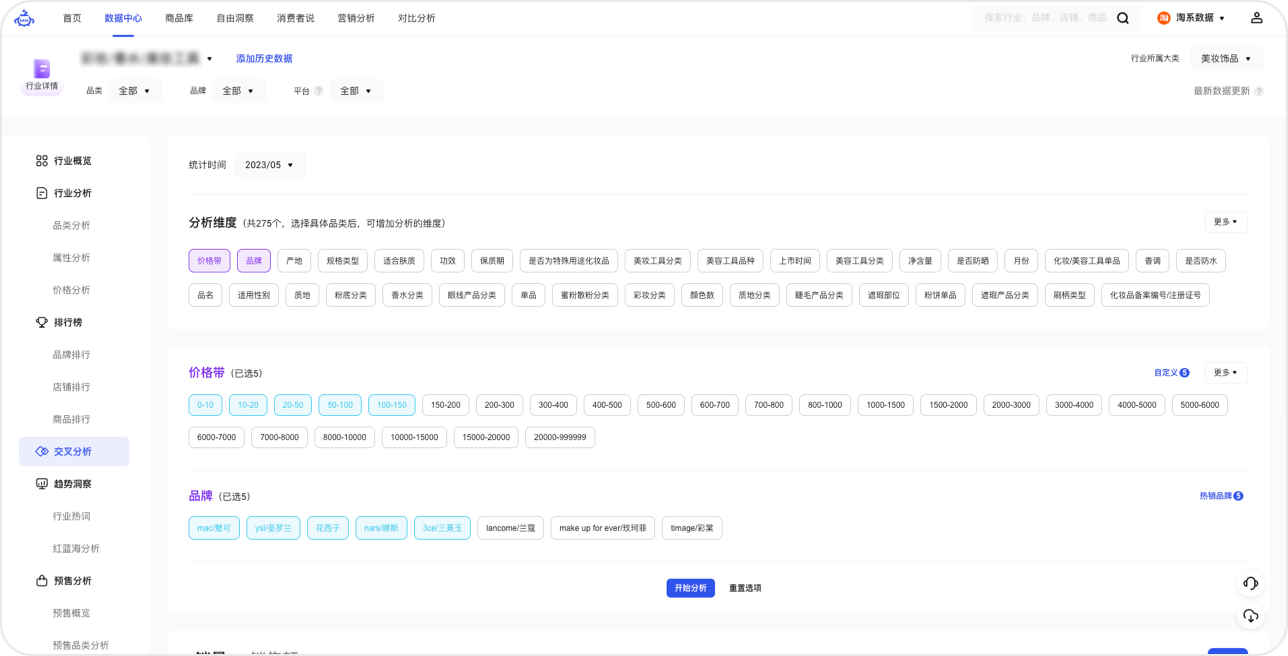Image resolution: width=1288 pixels, height=656 pixels.
Task: Click the blue robot logo in the top bar
Action: click(25, 18)
